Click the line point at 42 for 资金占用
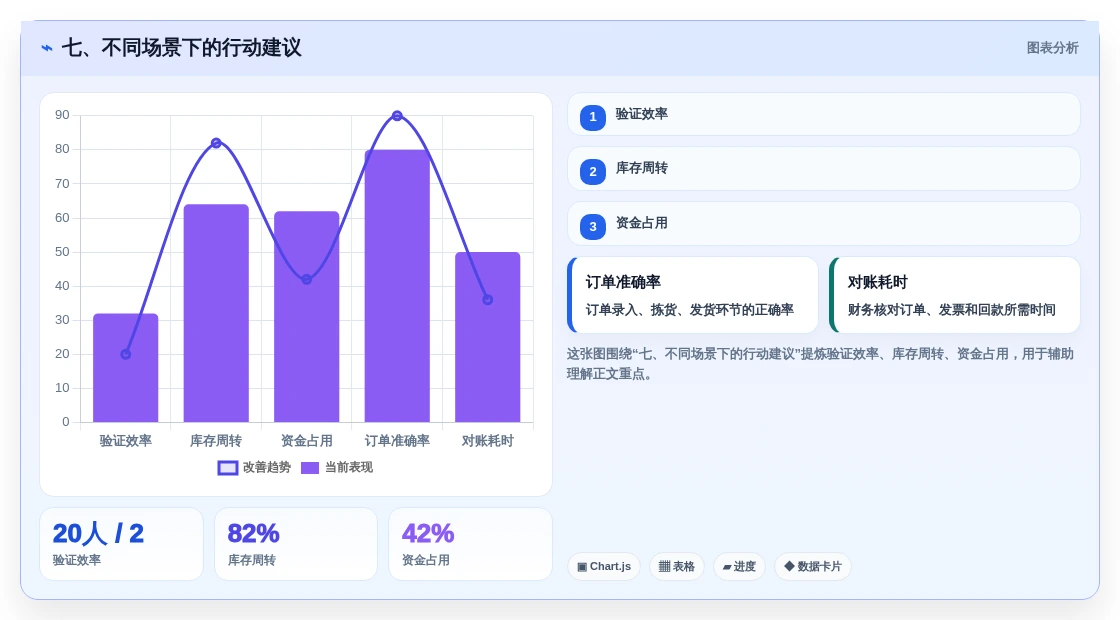 coord(306,279)
